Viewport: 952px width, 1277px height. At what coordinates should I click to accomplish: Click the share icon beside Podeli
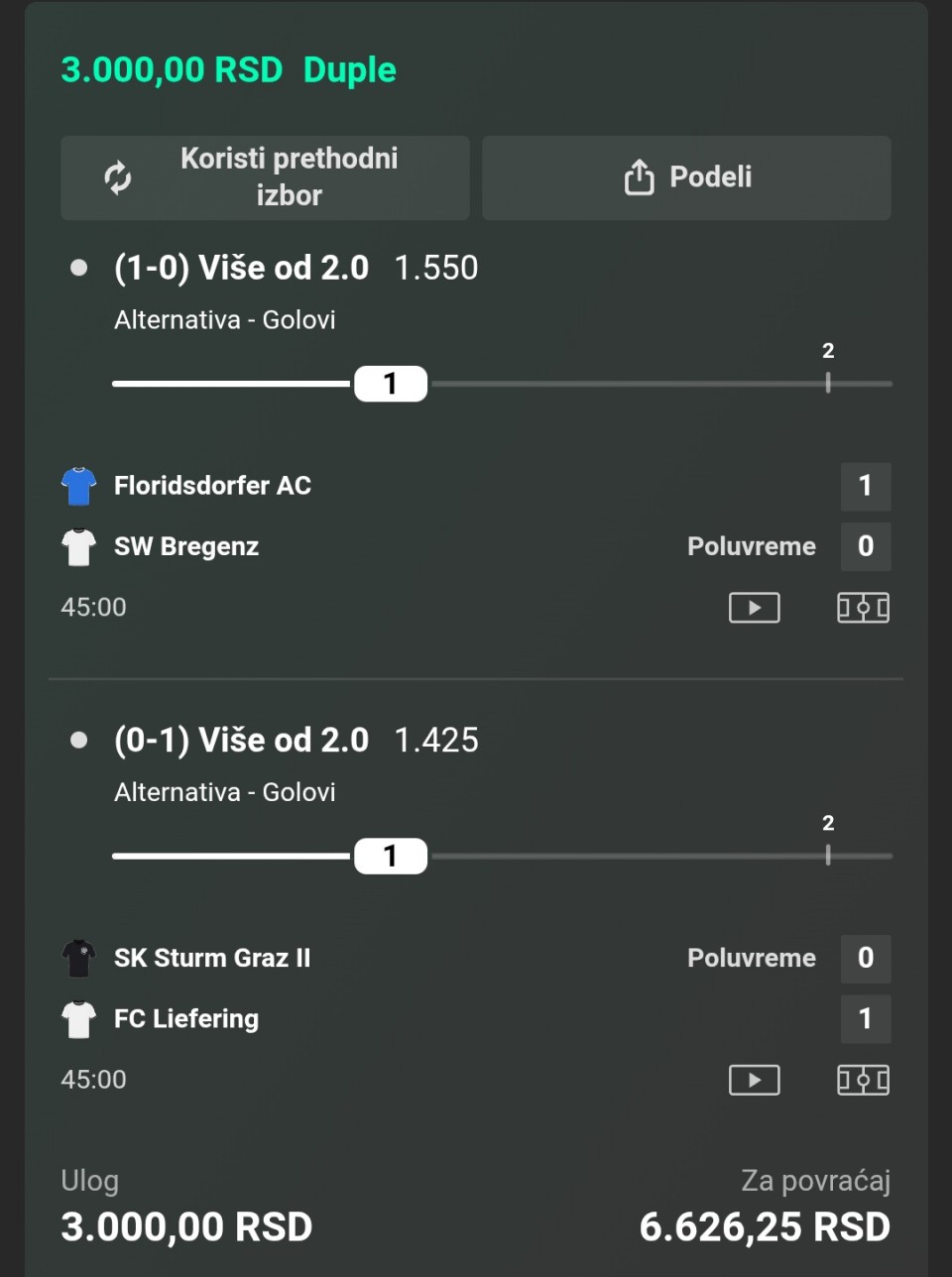pos(639,177)
